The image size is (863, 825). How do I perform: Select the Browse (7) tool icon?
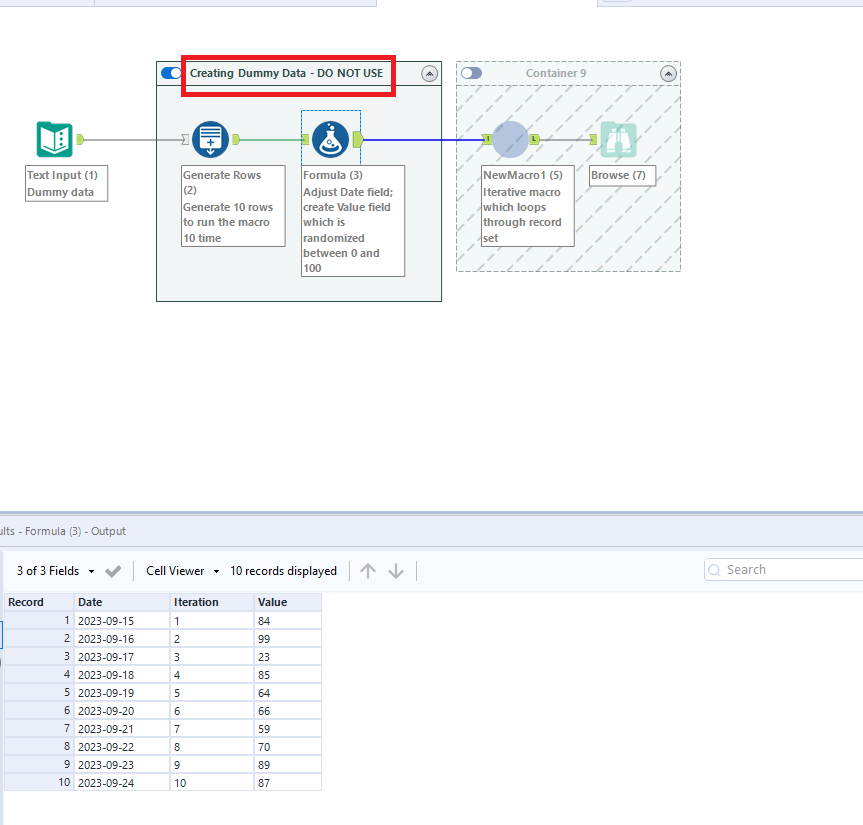618,140
